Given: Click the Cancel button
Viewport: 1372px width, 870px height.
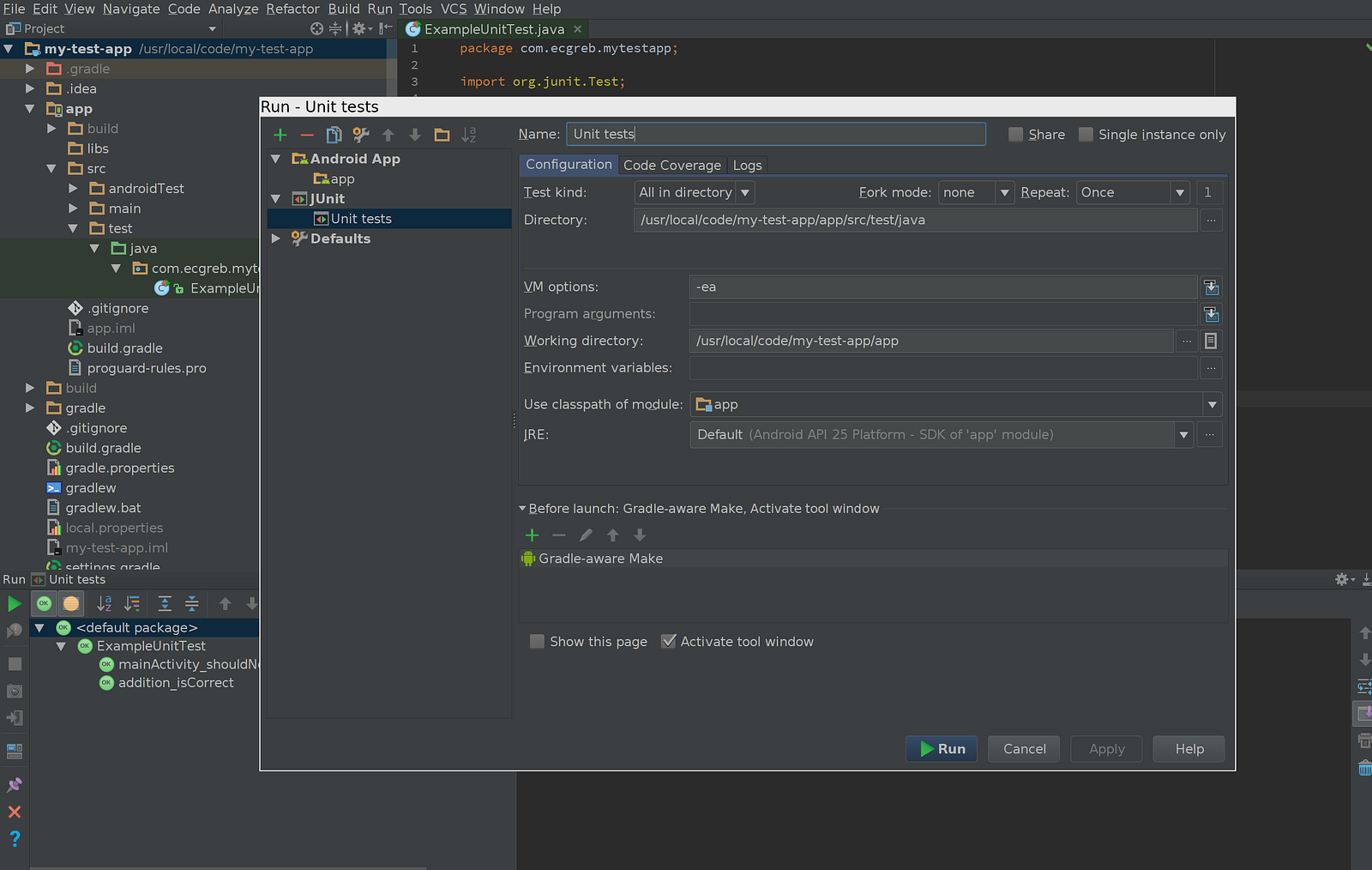Looking at the screenshot, I should click(1024, 749).
